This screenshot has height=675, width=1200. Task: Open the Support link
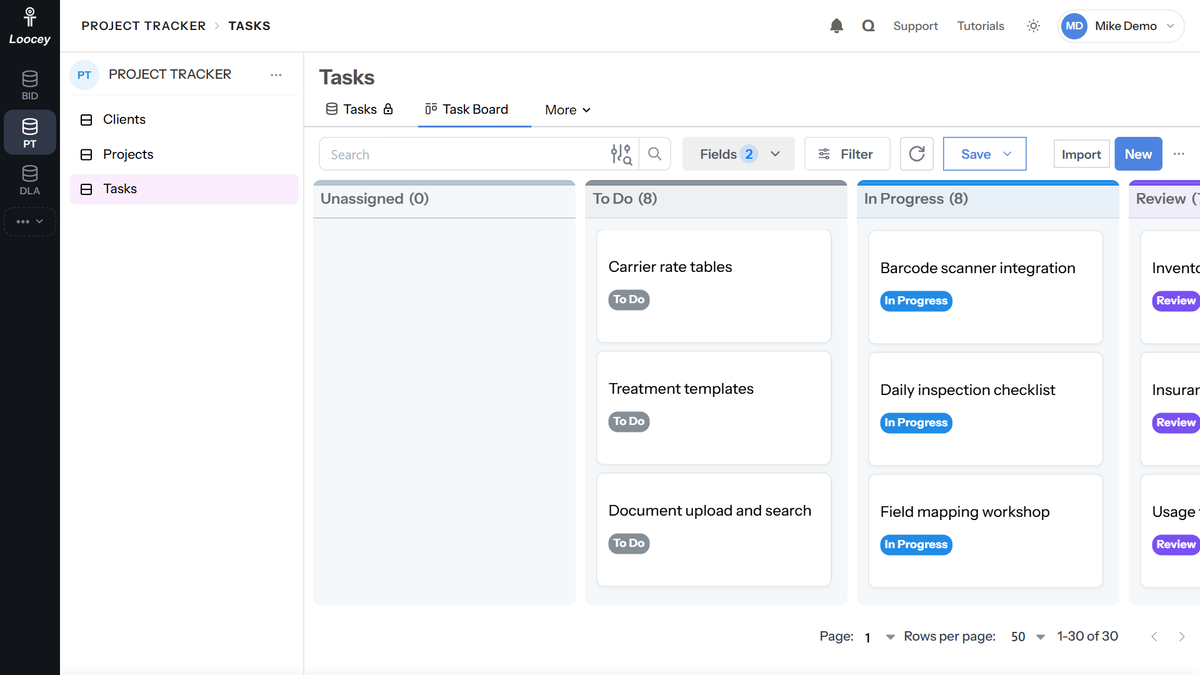point(915,26)
